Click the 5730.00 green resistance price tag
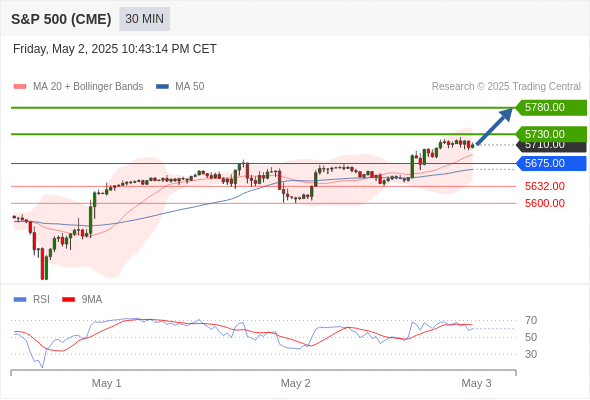This screenshot has height=400, width=590. [551, 134]
